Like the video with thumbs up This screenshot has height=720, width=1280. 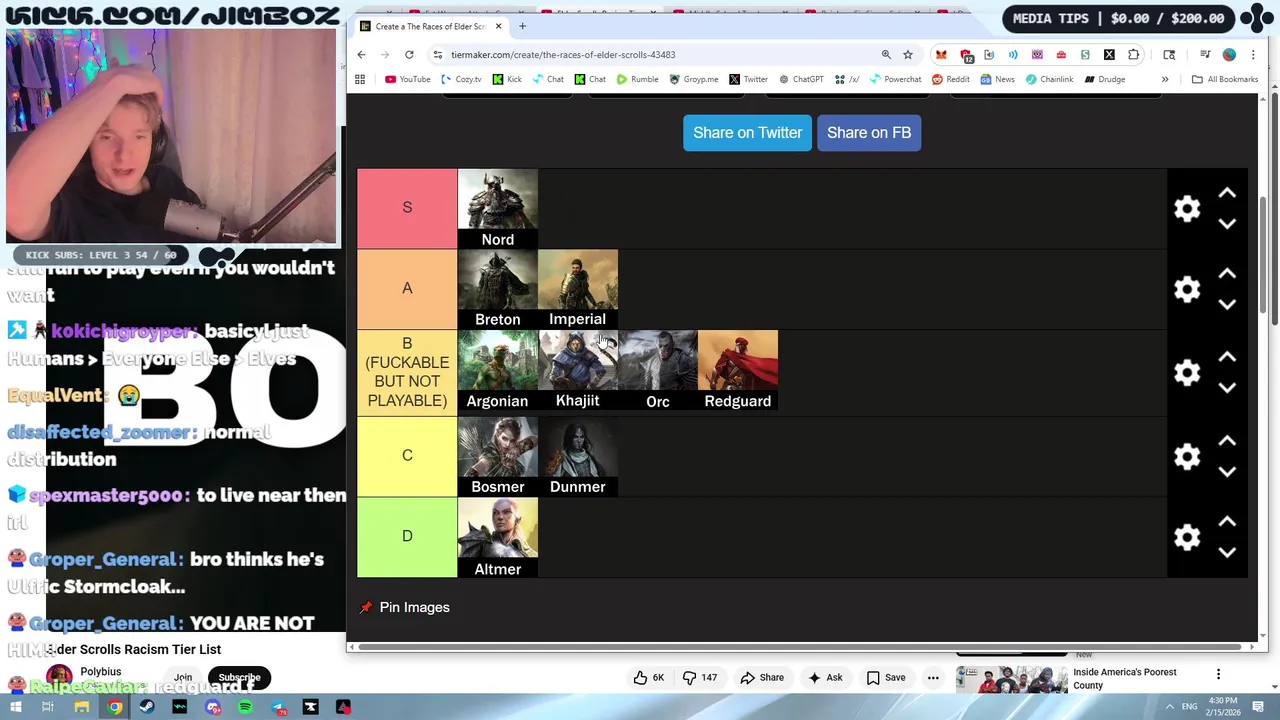click(x=649, y=678)
